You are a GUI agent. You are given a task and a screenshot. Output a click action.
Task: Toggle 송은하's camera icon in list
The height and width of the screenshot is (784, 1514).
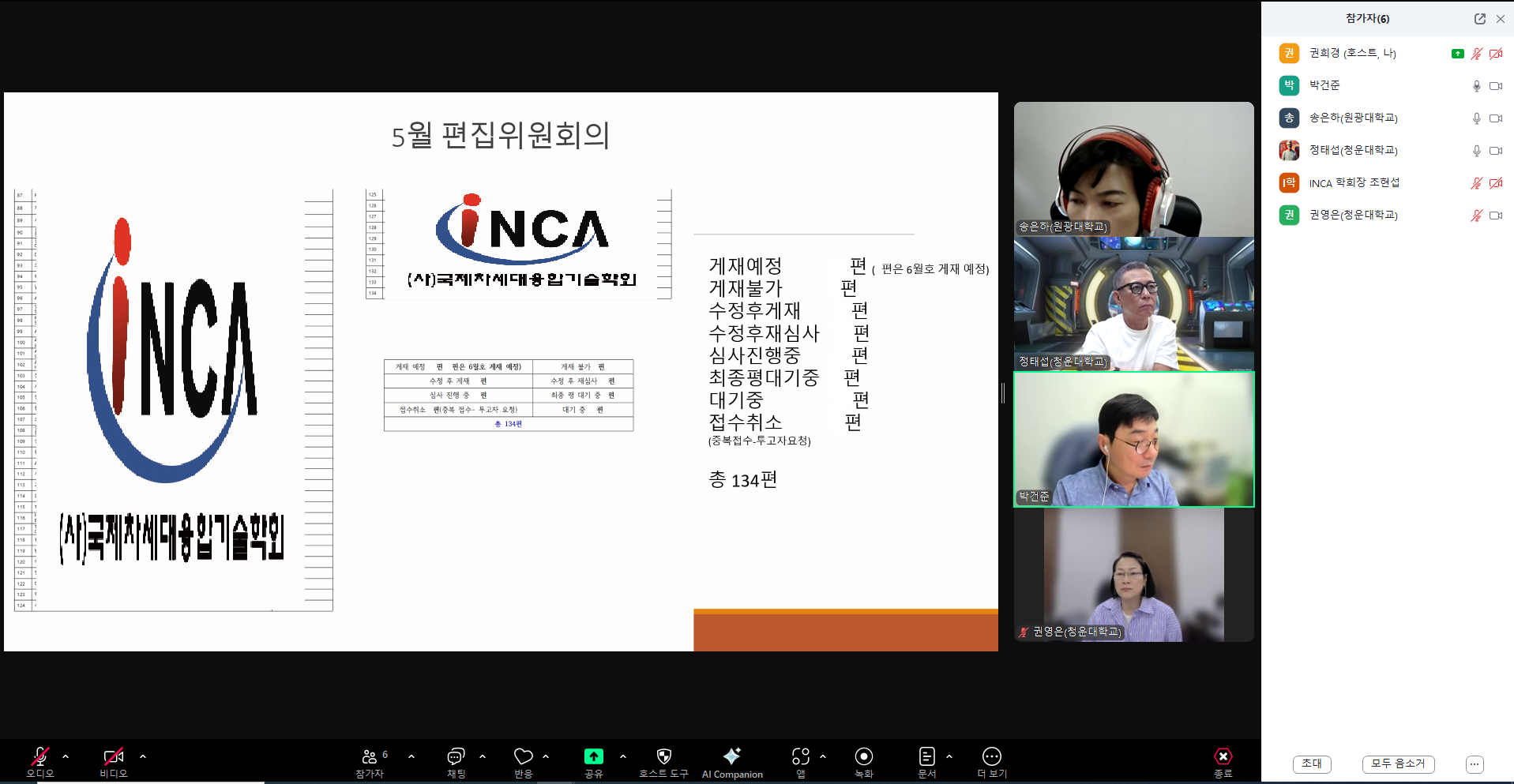1496,118
